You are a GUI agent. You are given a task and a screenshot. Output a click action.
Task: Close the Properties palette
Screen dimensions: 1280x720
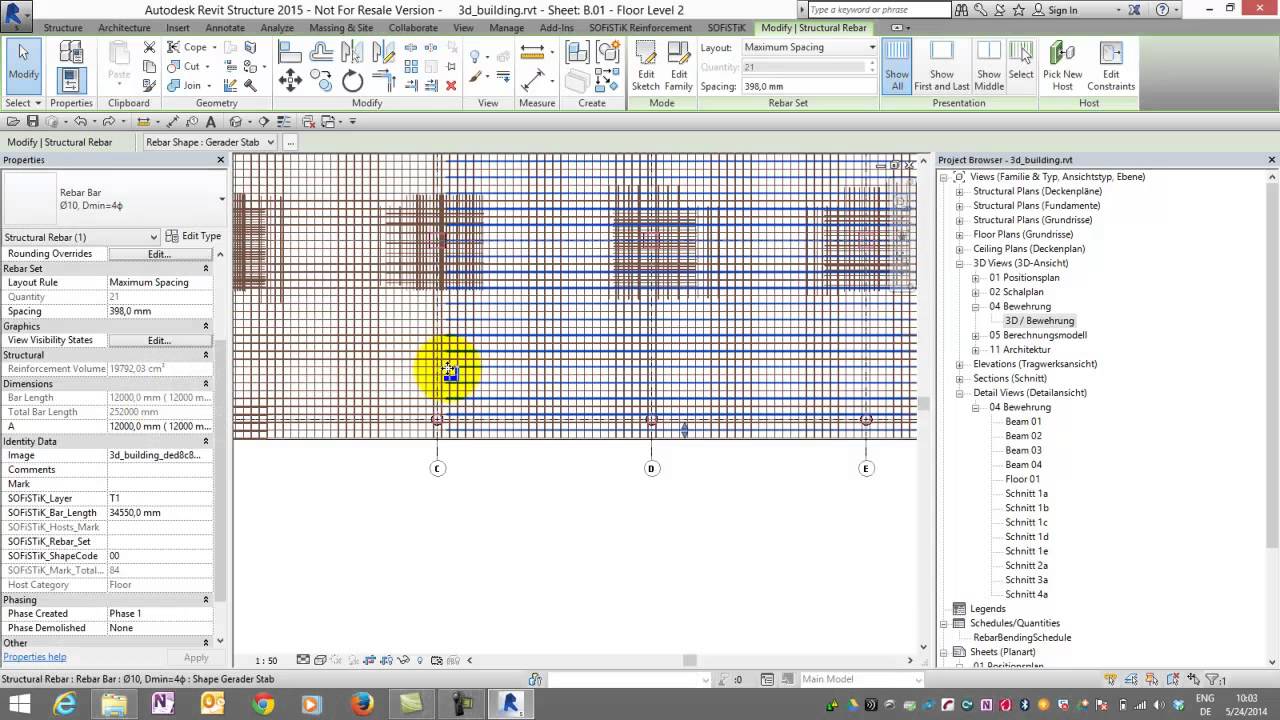pyautogui.click(x=220, y=160)
